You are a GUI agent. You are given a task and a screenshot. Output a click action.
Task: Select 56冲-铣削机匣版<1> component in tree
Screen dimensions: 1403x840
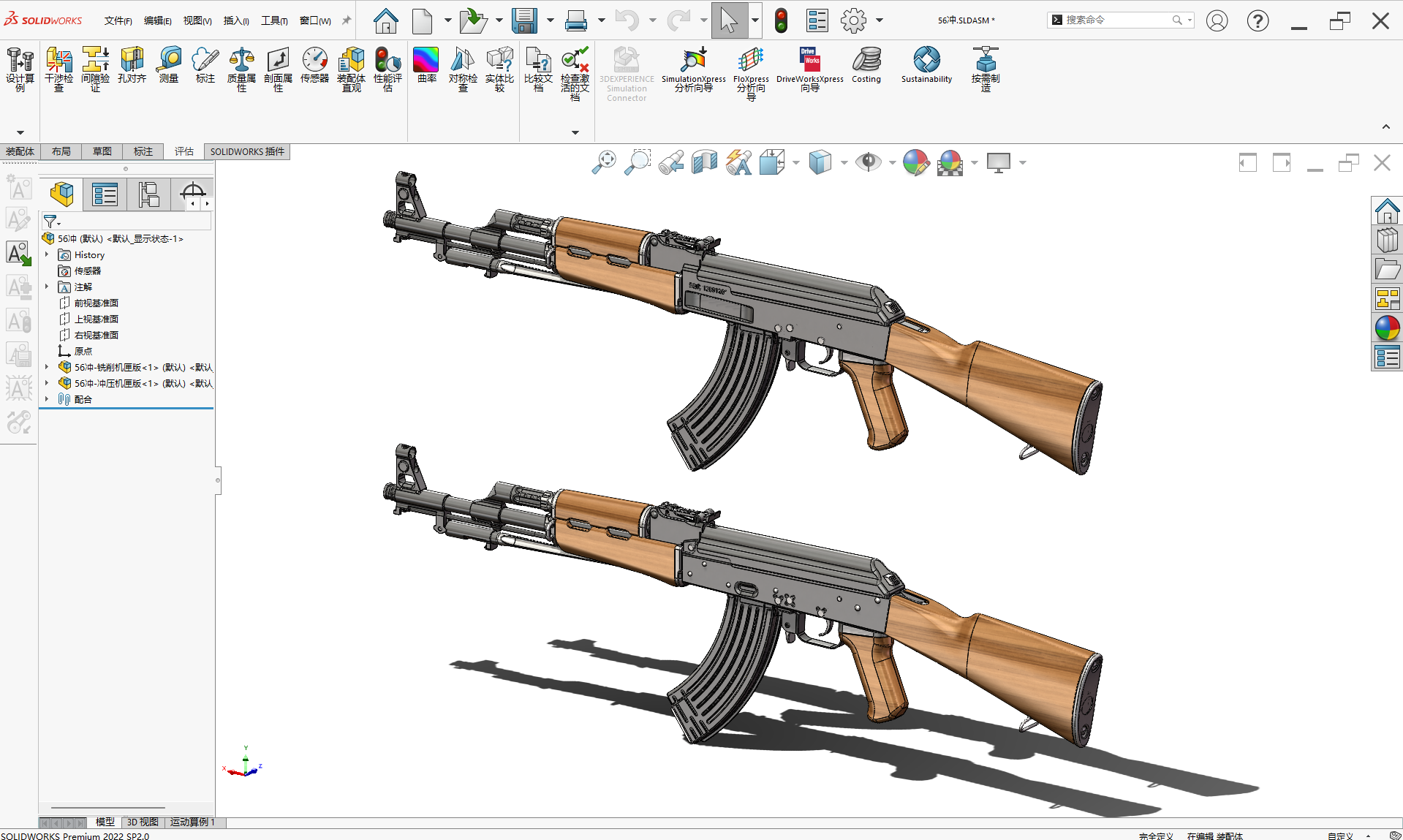tap(136, 367)
